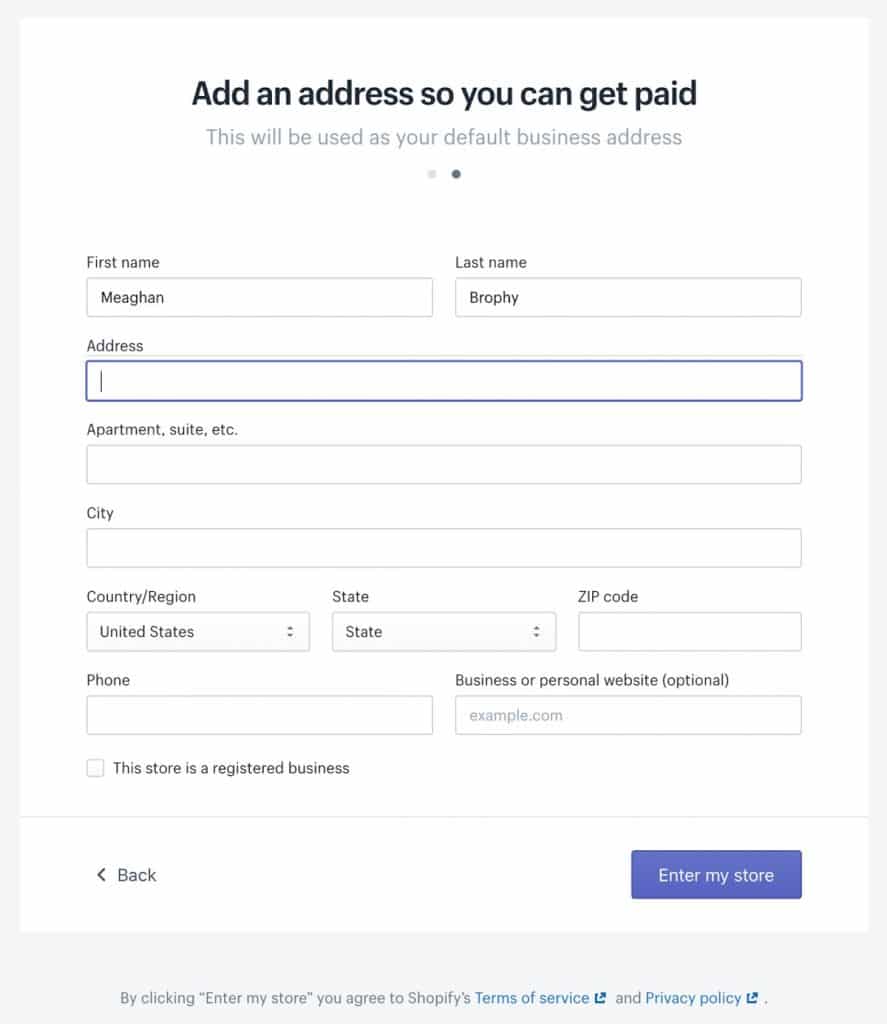Click the example.com website field
This screenshot has height=1024, width=887.
pos(628,714)
